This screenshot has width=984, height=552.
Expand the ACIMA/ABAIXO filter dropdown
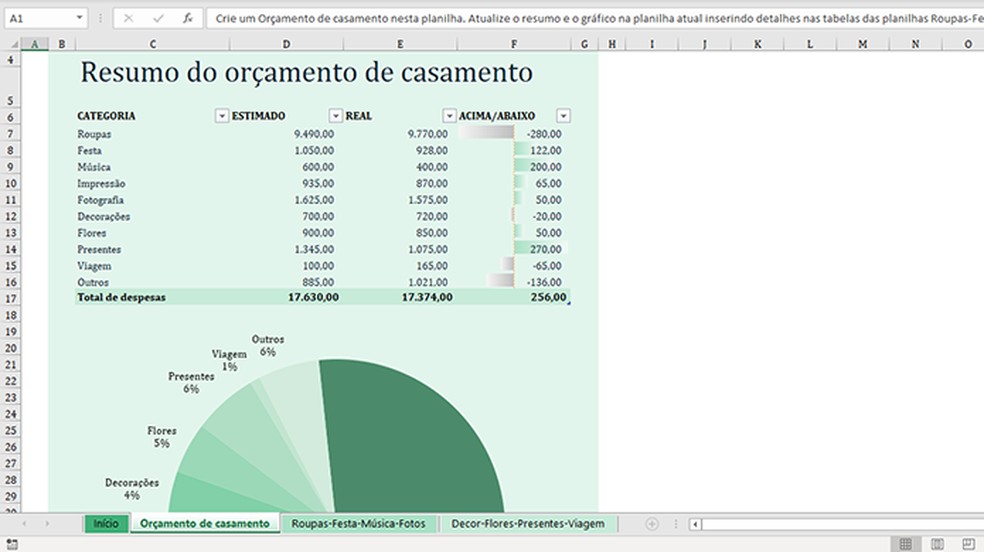click(x=564, y=116)
